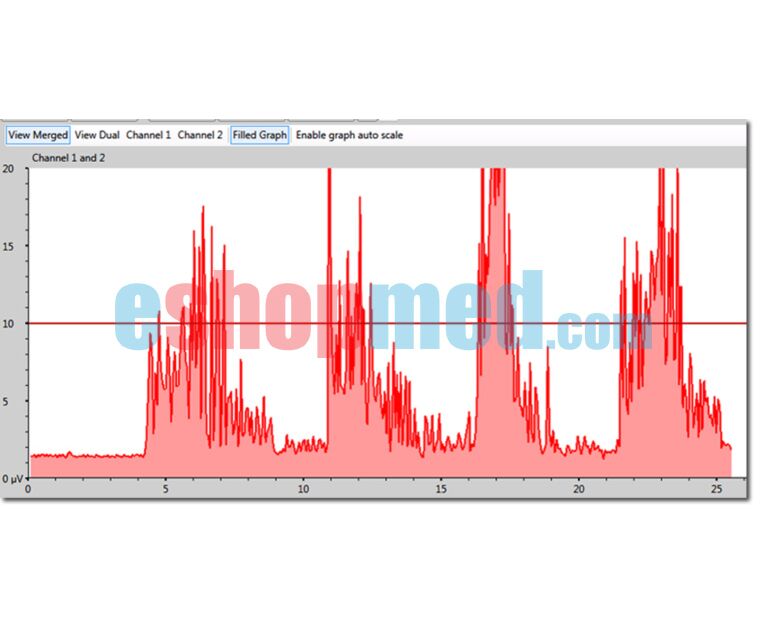Switch to View Merged mode

[x=38, y=135]
